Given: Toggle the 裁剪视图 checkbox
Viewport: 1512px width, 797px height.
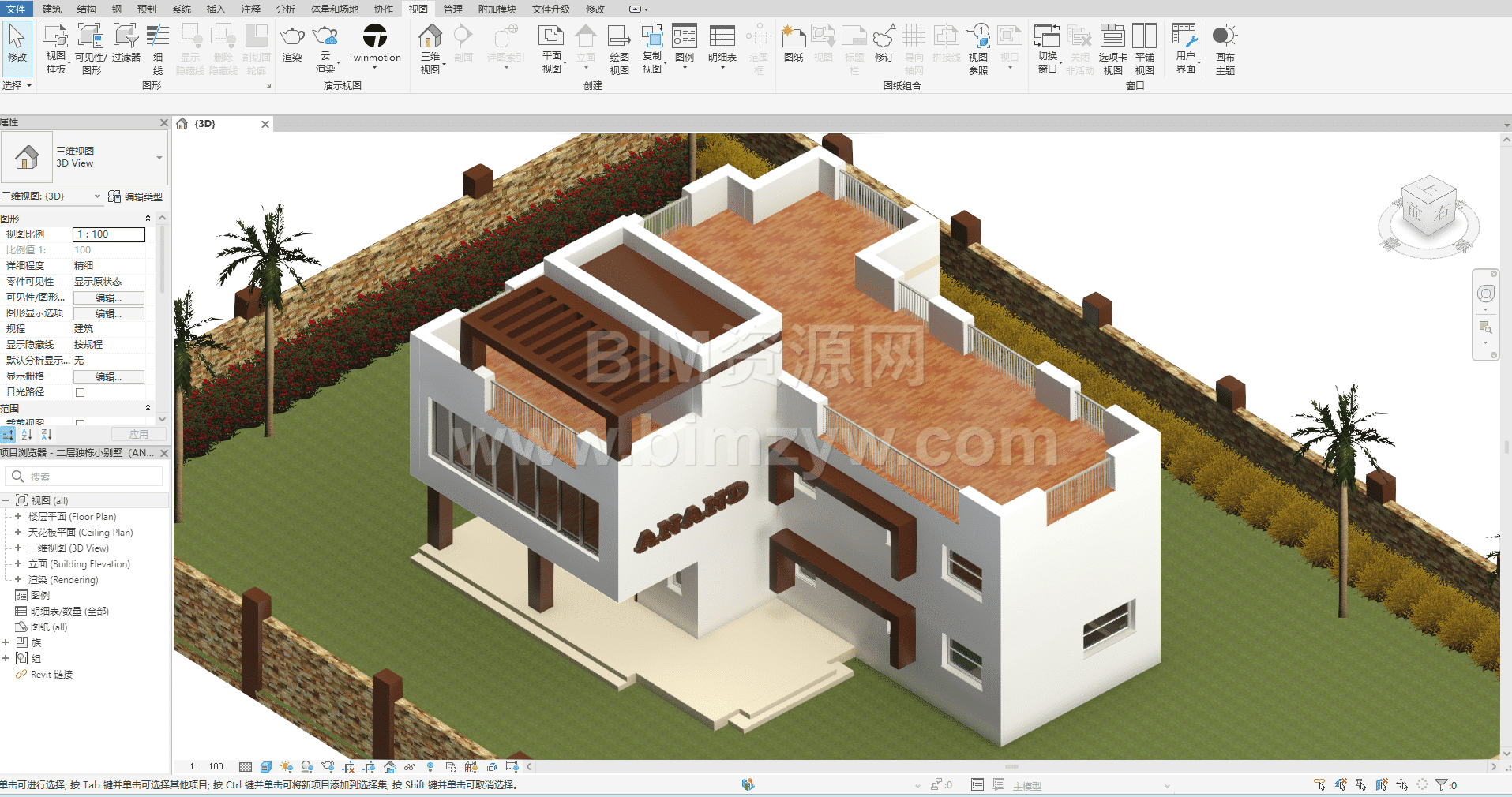Looking at the screenshot, I should [x=80, y=423].
